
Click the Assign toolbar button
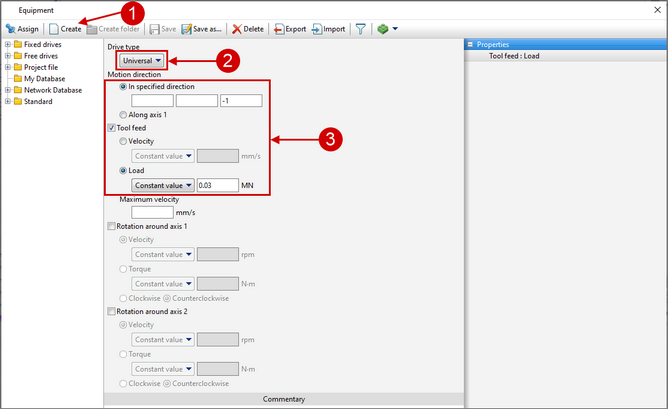(22, 29)
